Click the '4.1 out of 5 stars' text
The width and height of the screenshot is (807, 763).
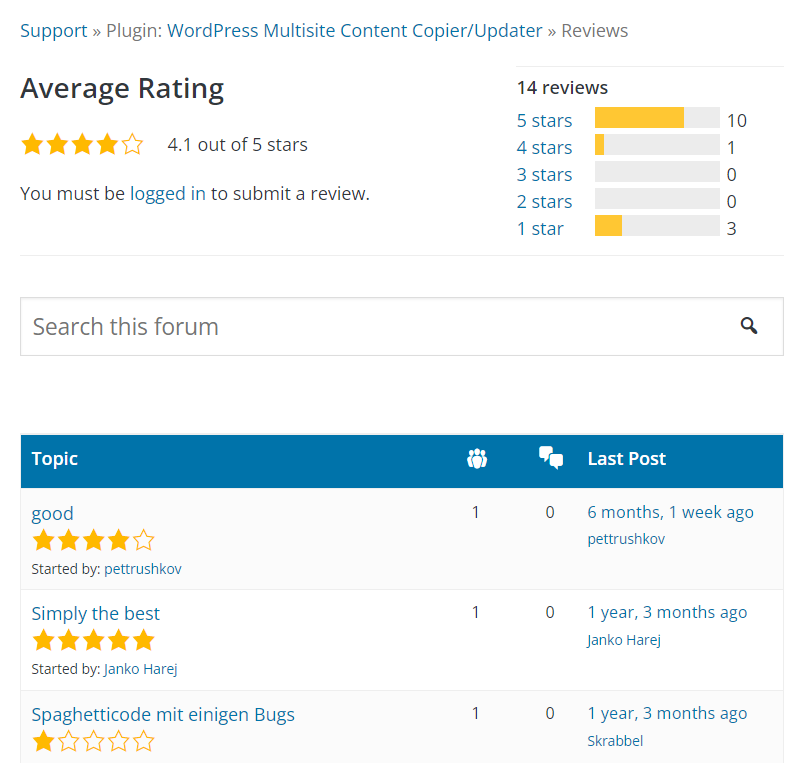tap(237, 145)
